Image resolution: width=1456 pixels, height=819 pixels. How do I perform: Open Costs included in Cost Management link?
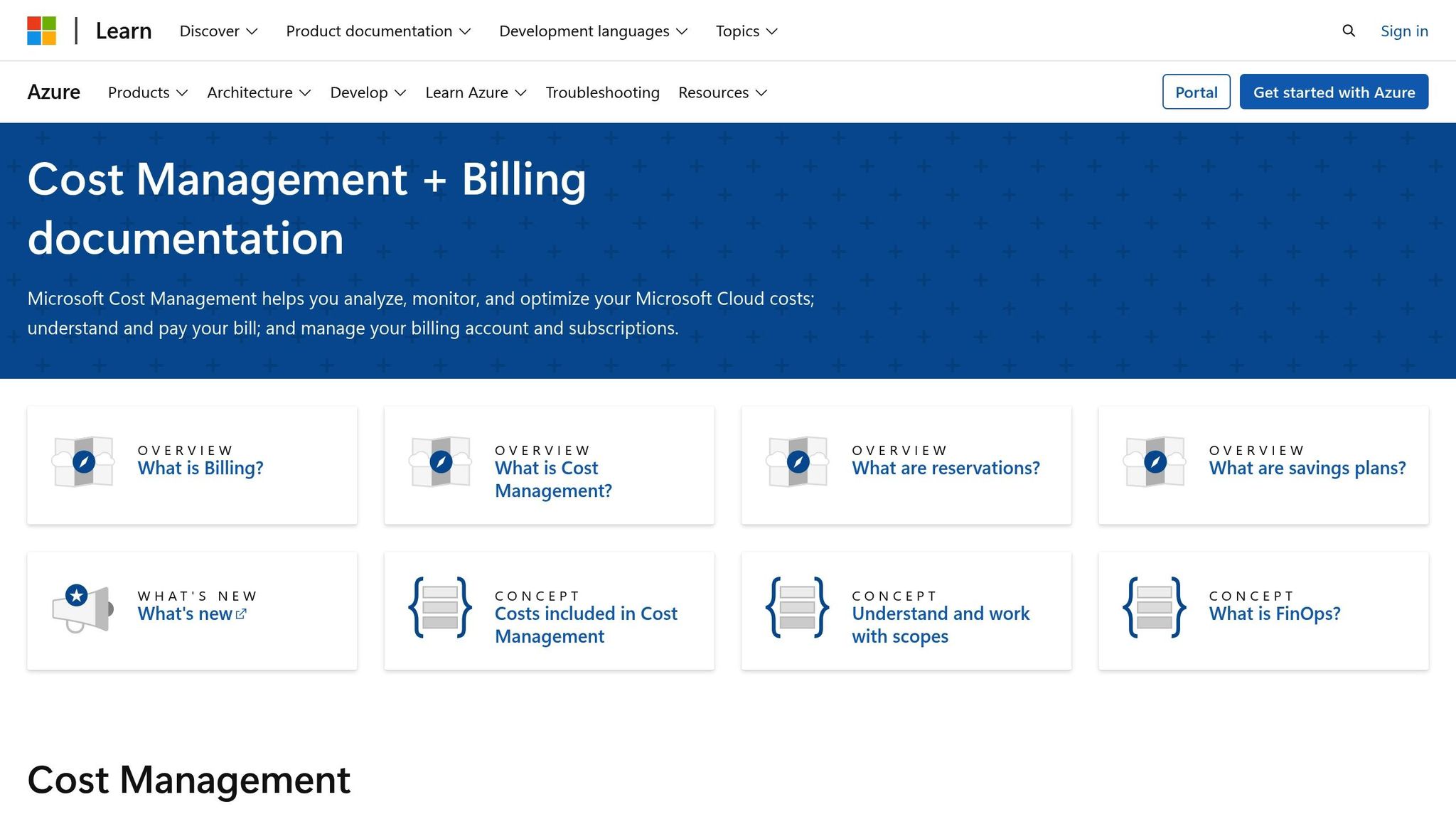586,625
